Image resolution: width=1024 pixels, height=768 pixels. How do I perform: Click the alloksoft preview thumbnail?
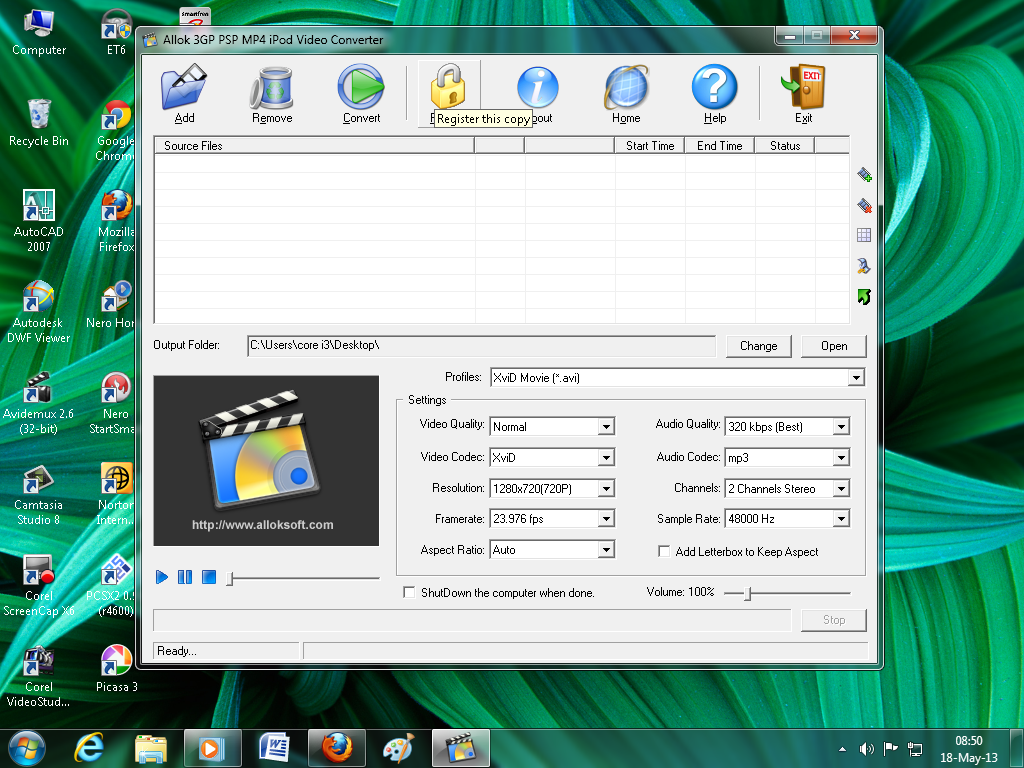pyautogui.click(x=266, y=460)
